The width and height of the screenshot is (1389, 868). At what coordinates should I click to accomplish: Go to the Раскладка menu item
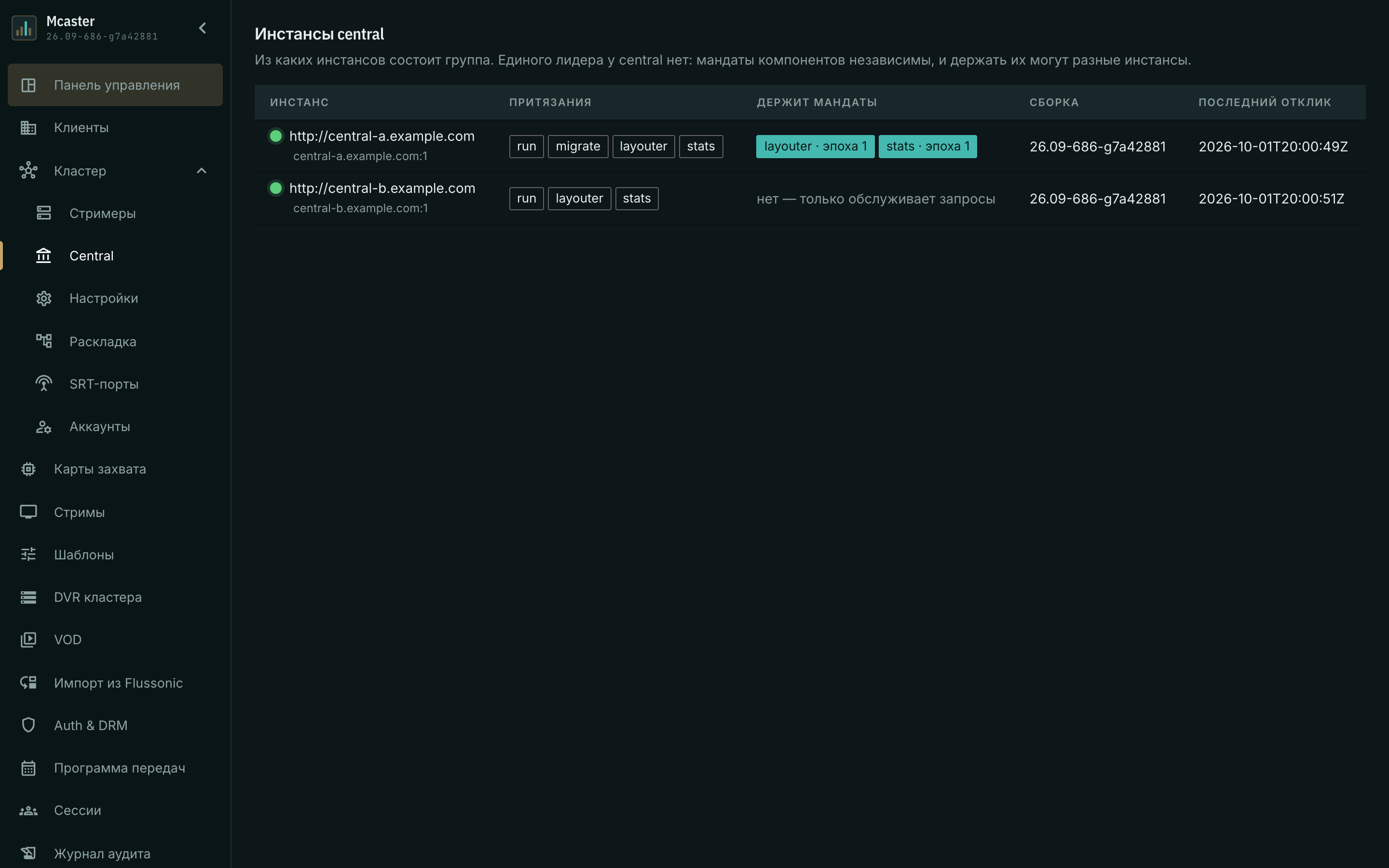coord(115,341)
